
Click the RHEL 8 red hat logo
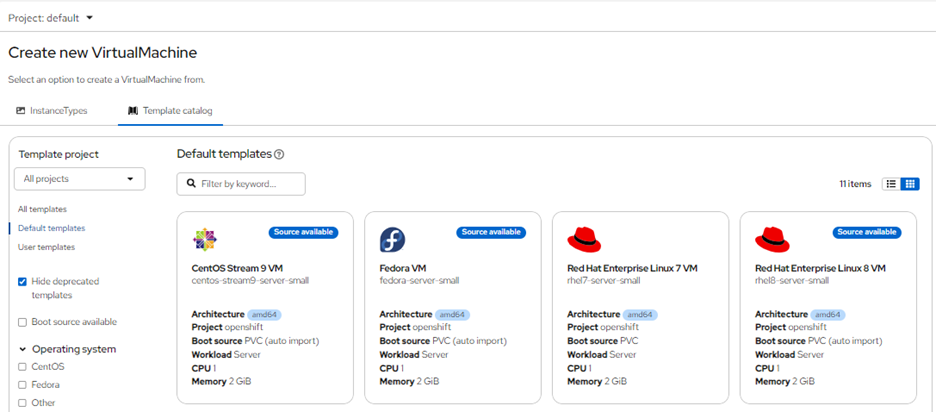(772, 239)
